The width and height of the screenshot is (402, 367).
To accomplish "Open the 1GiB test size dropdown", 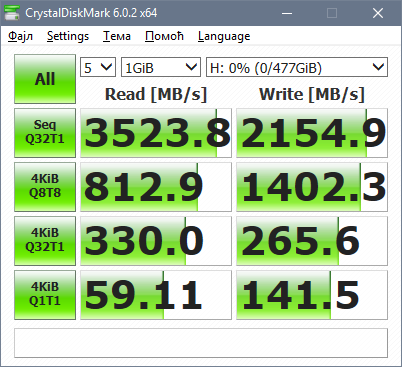I will pyautogui.click(x=161, y=67).
